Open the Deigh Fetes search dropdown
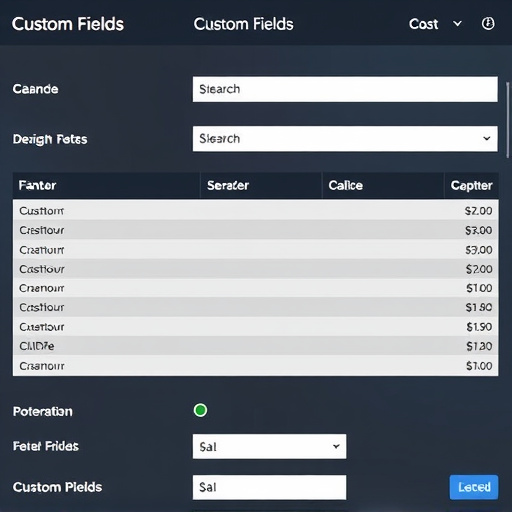Screen dimensions: 512x512 (x=345, y=139)
